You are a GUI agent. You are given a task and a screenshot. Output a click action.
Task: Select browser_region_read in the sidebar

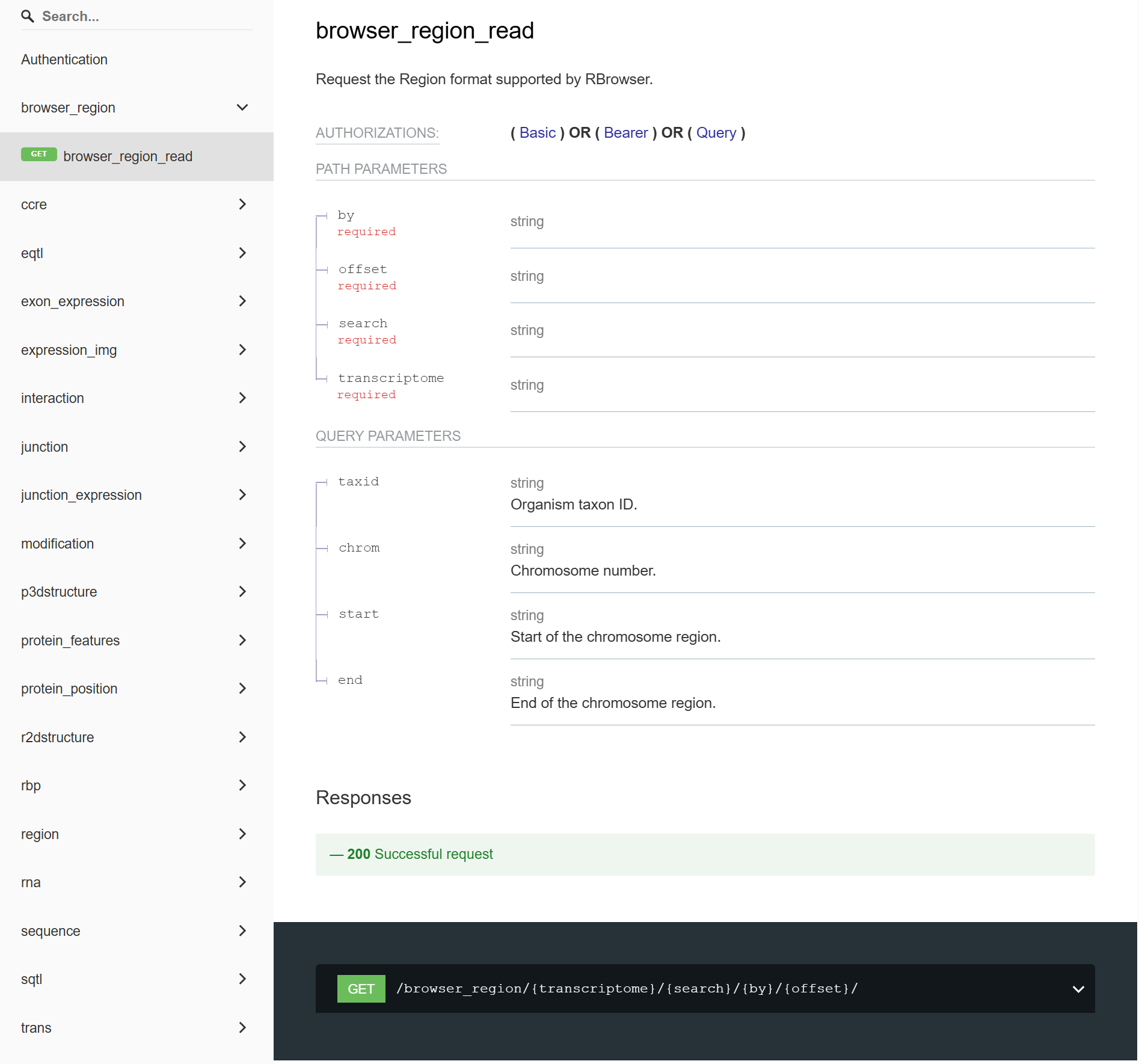[x=127, y=156]
